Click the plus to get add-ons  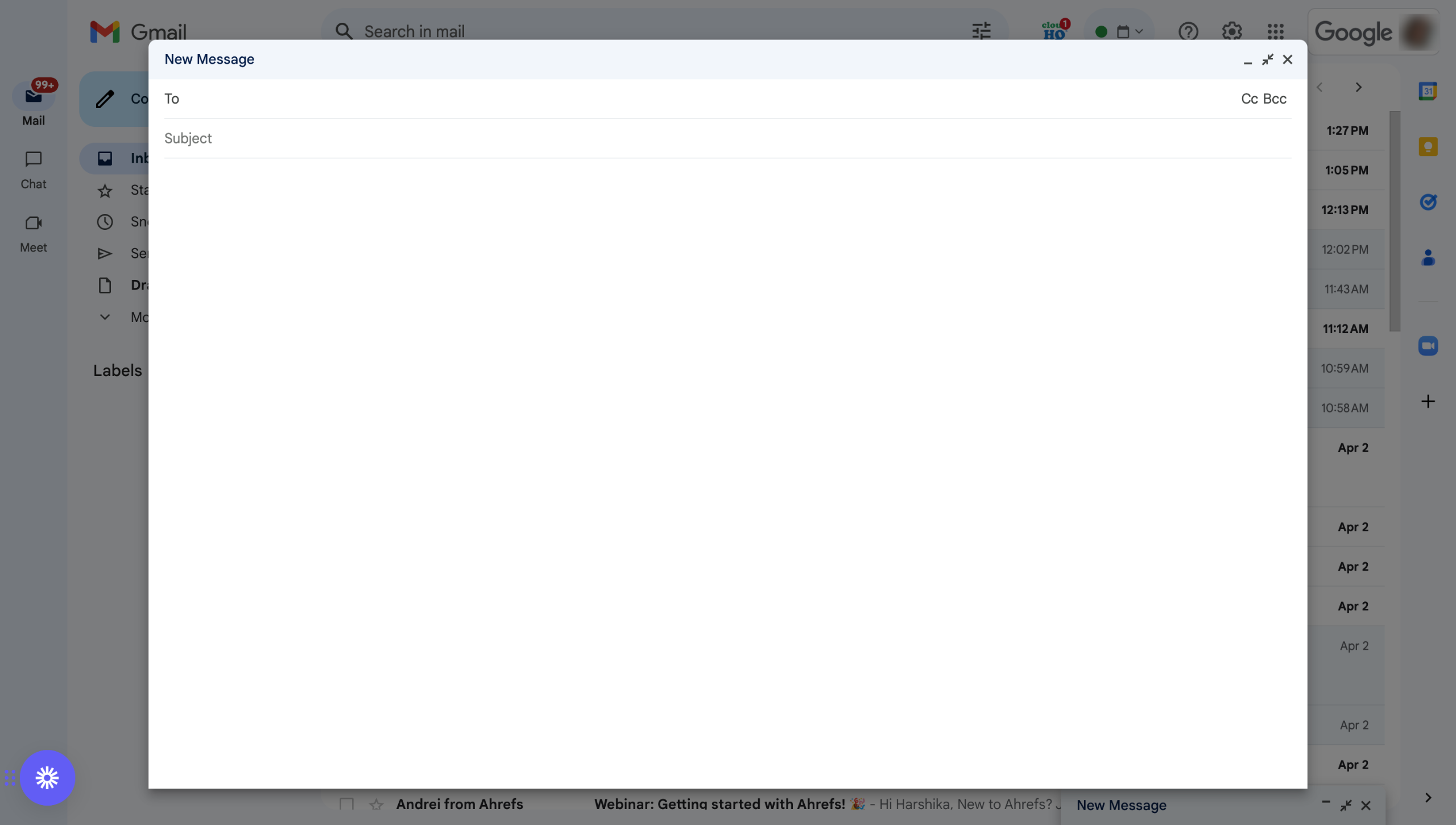pos(1428,401)
